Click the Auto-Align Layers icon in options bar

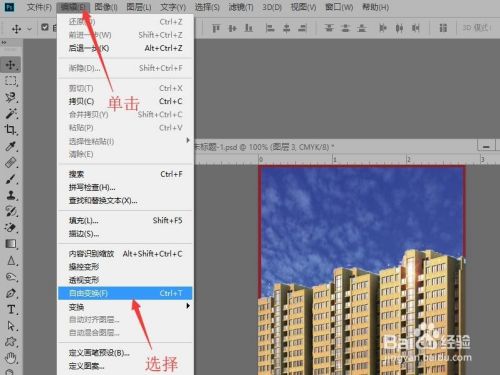point(443,28)
